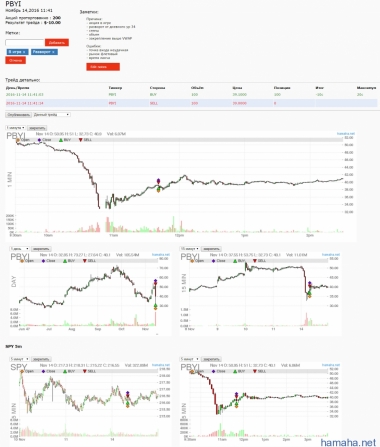Click the SELL legend triangle on SPY chart

click(x=85, y=371)
